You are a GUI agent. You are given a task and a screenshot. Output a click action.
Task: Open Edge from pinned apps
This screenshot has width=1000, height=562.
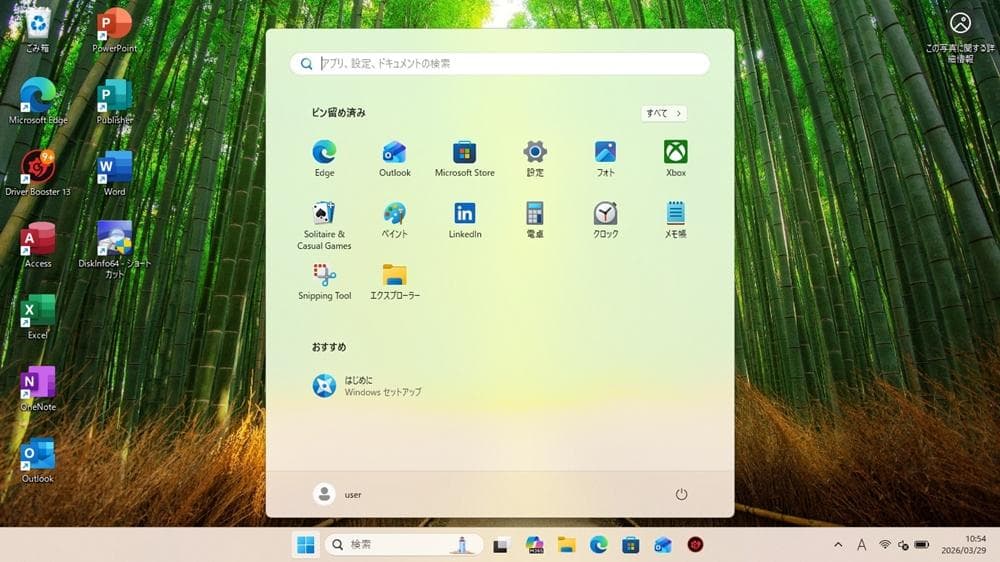(x=324, y=158)
